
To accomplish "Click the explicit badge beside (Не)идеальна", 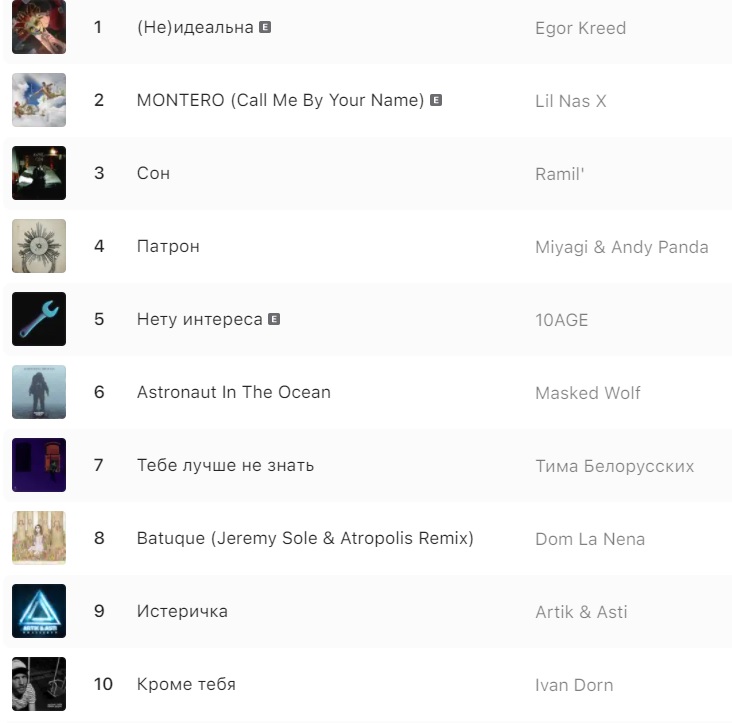I will click(265, 27).
